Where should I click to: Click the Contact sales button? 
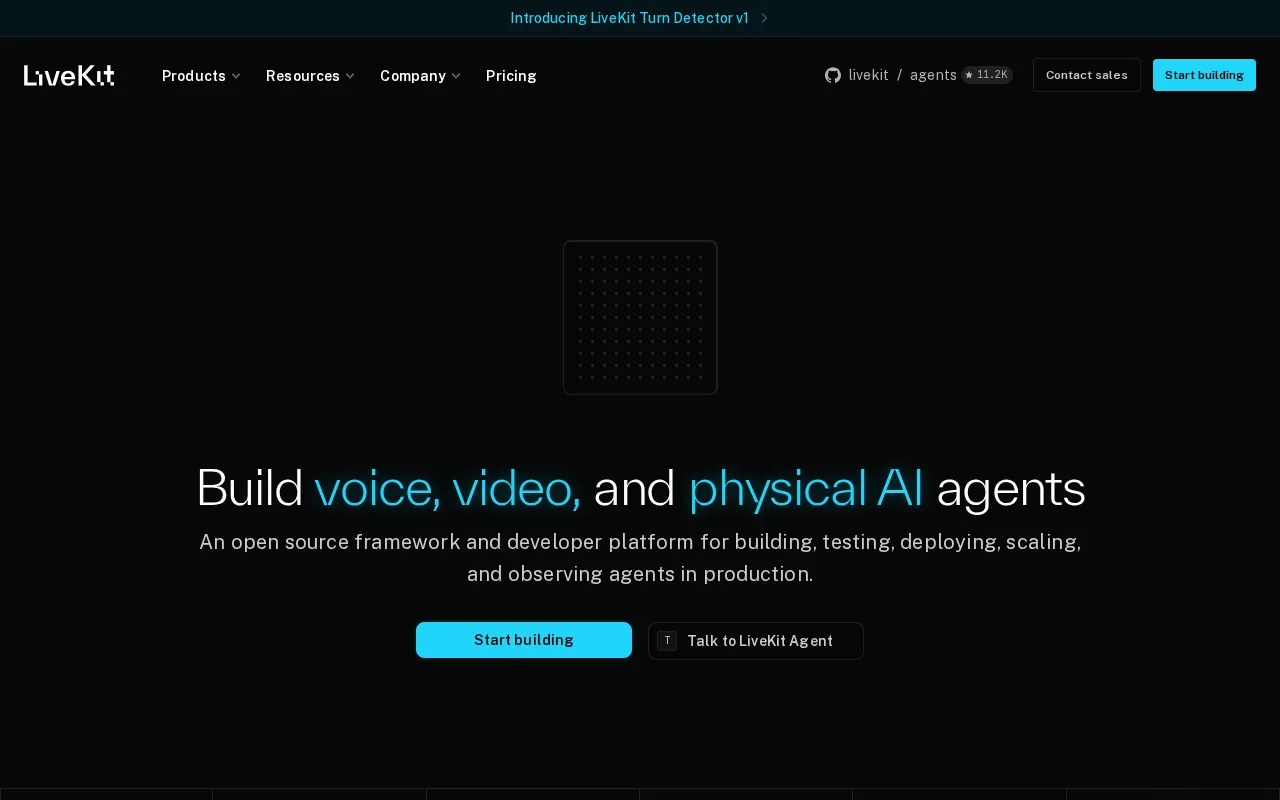click(1087, 75)
